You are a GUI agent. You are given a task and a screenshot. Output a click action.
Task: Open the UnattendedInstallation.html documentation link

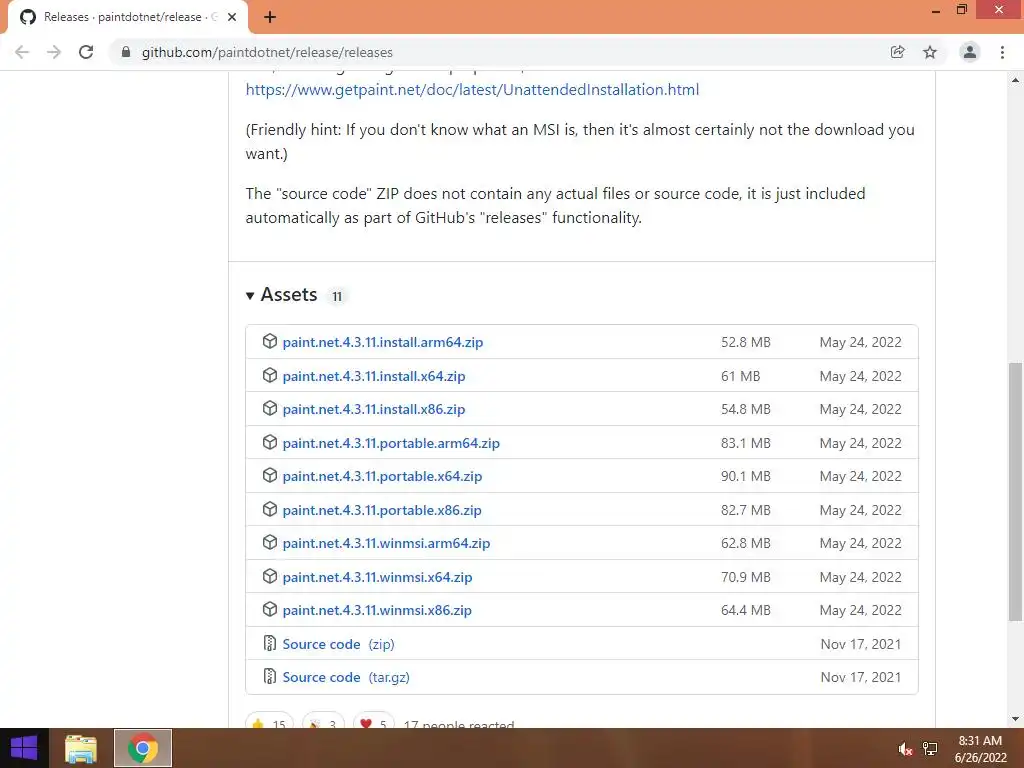pyautogui.click(x=472, y=89)
